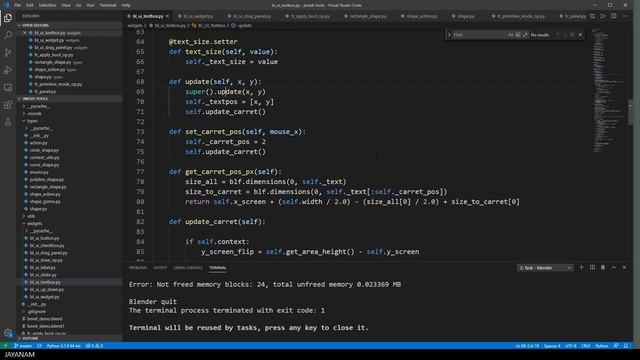The image size is (640, 360).
Task: Open errors and warnings count in status bar
Action: [94, 346]
